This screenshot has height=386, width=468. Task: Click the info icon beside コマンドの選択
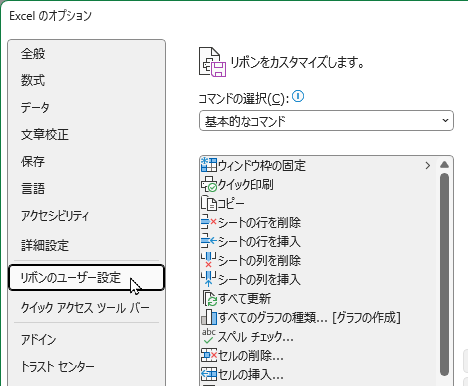click(x=298, y=97)
